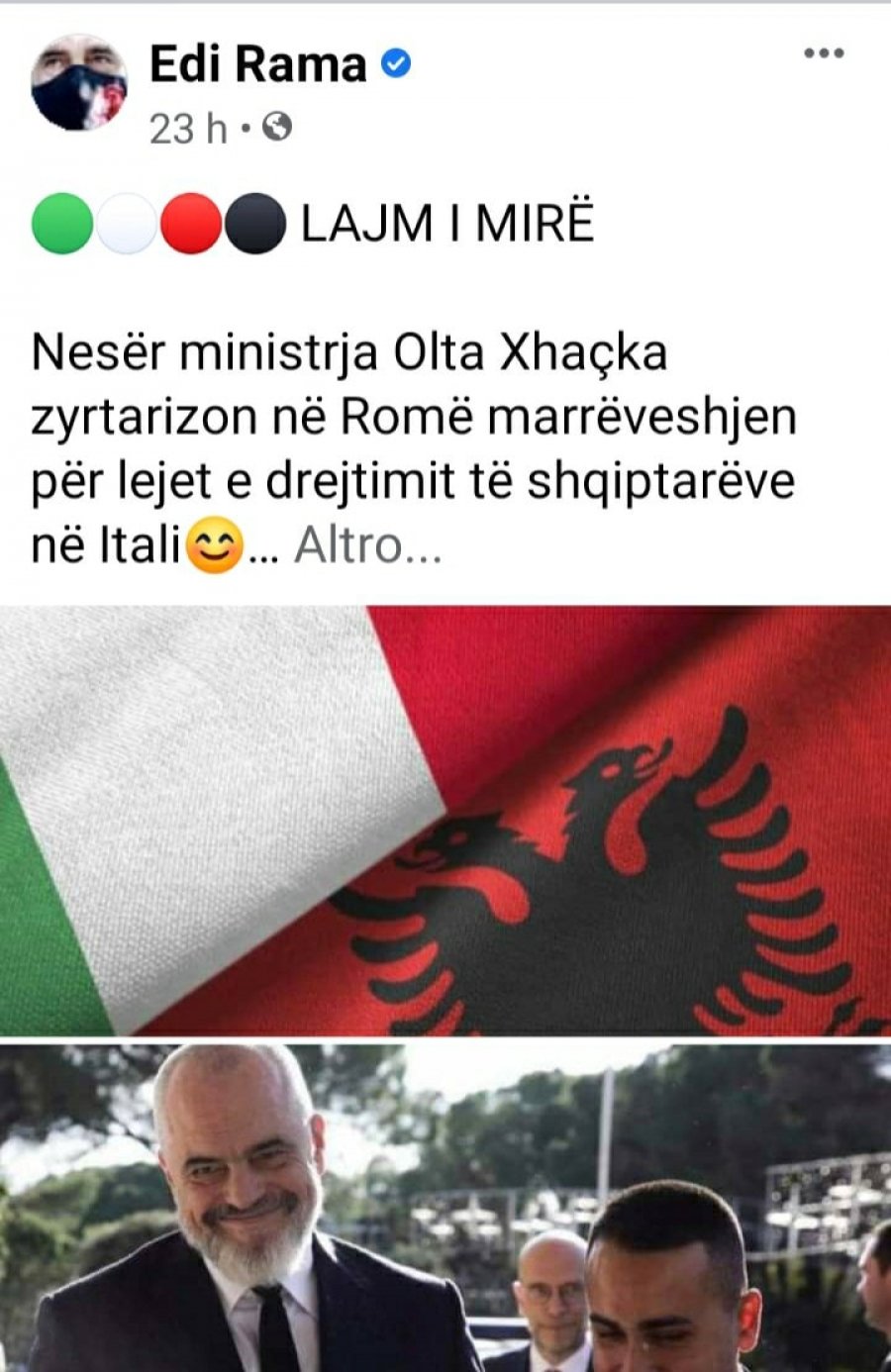Click the 23 h timestamp
Viewport: 891px width, 1372px height.
(188, 128)
